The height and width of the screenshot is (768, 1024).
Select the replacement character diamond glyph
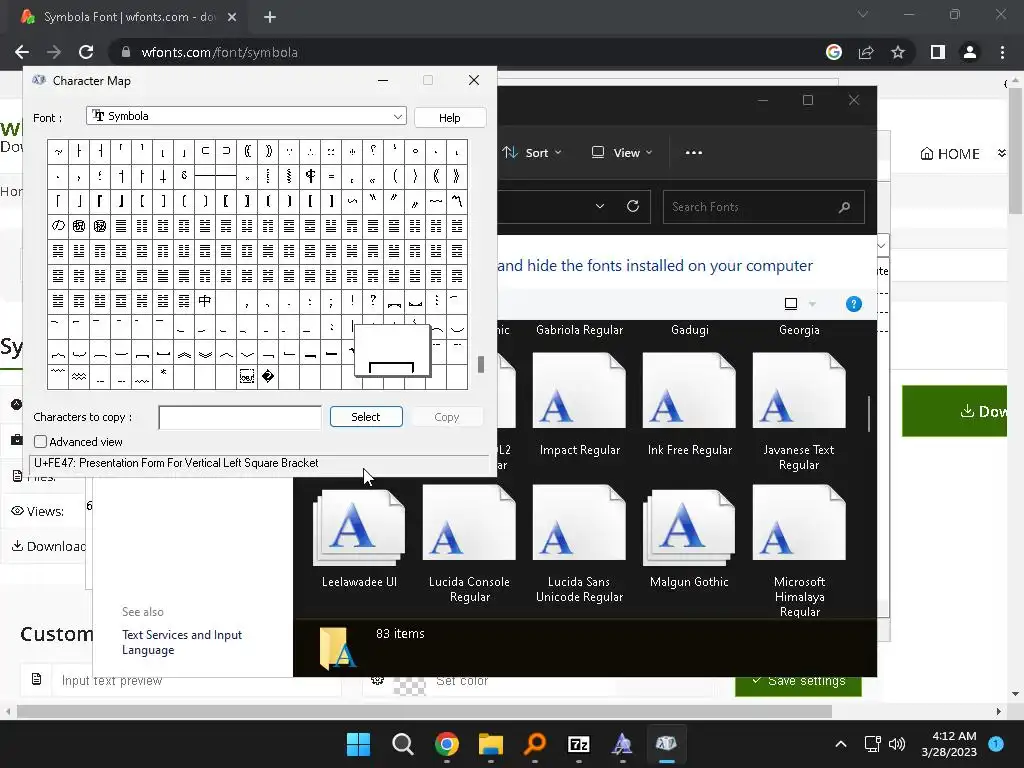[x=268, y=376]
